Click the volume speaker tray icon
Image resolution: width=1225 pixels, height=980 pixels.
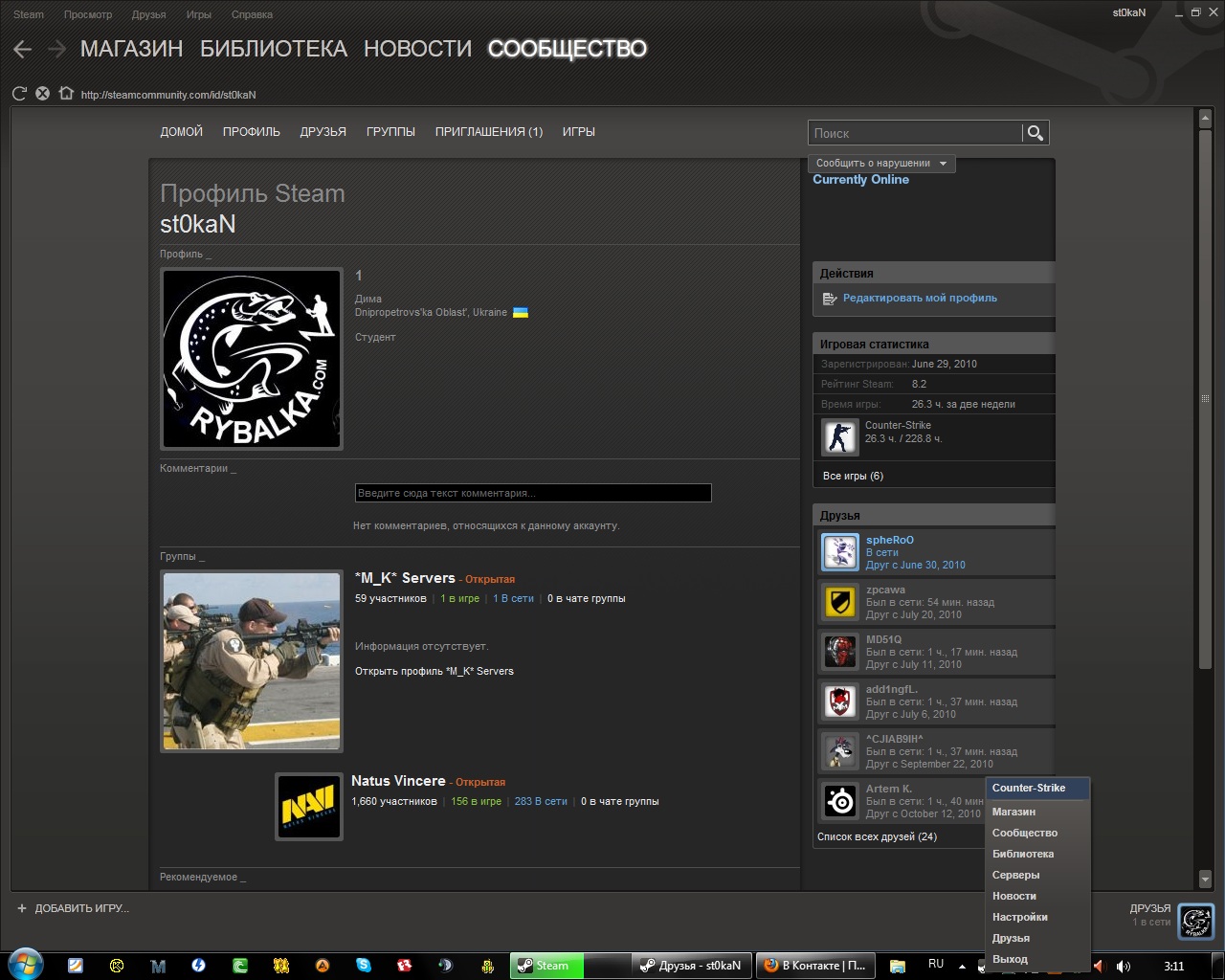point(1123,966)
